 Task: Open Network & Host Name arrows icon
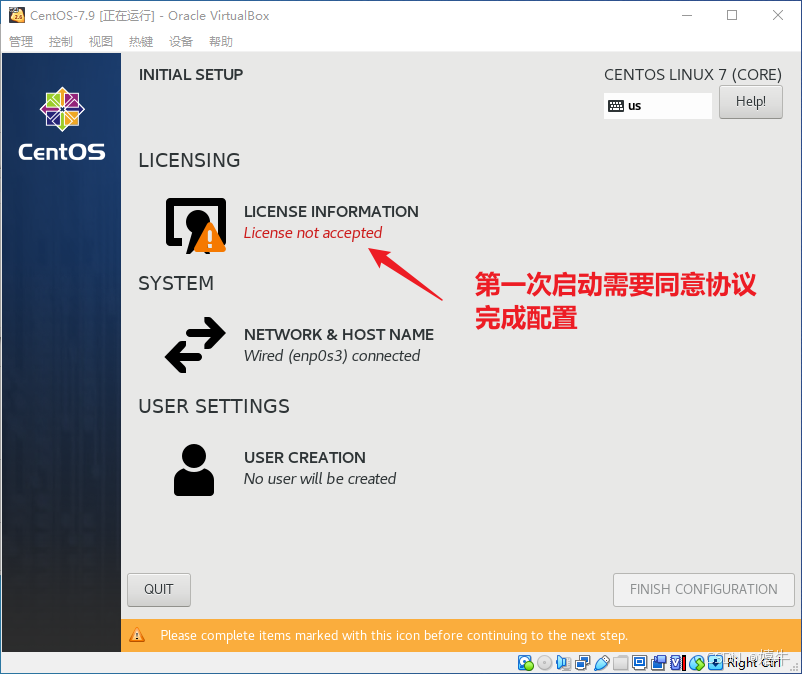[195, 345]
